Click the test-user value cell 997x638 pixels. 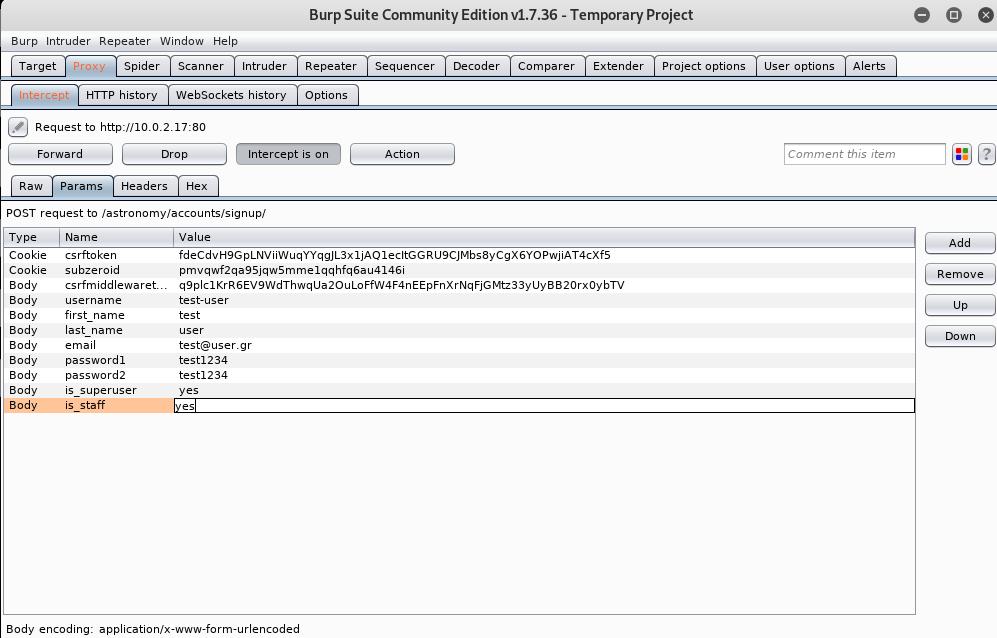544,300
